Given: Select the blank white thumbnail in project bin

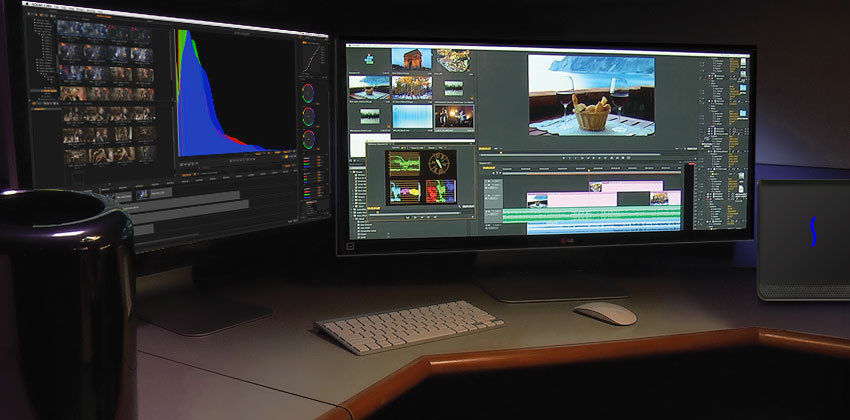Looking at the screenshot, I should tap(369, 145).
